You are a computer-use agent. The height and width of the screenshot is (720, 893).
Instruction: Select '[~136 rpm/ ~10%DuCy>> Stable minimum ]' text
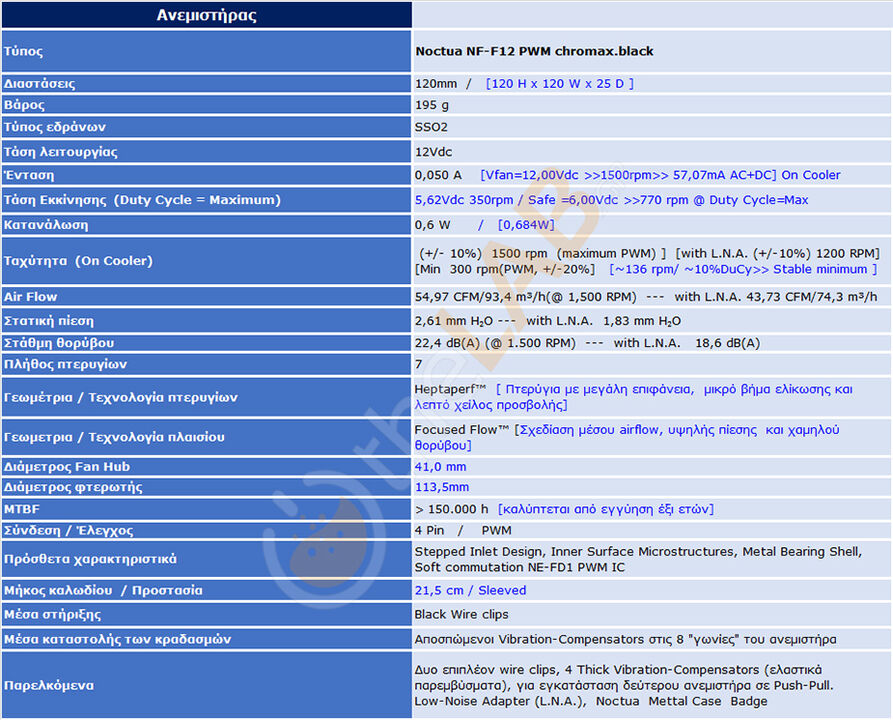point(743,269)
